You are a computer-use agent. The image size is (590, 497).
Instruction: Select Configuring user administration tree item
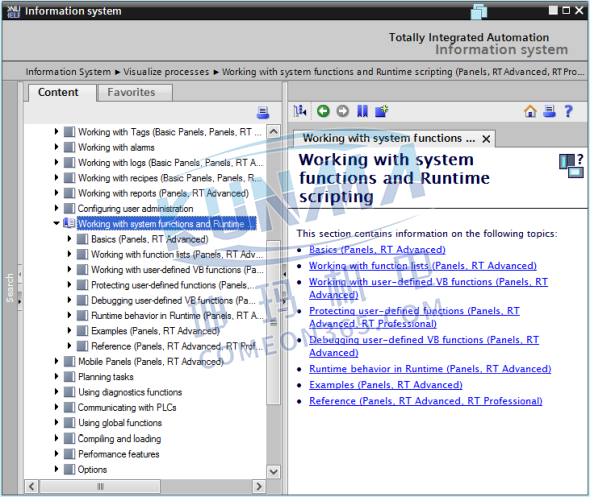tap(135, 208)
